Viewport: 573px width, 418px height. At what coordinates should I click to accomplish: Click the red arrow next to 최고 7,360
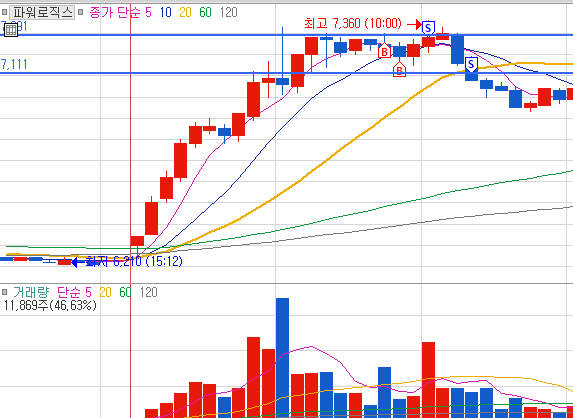point(415,25)
